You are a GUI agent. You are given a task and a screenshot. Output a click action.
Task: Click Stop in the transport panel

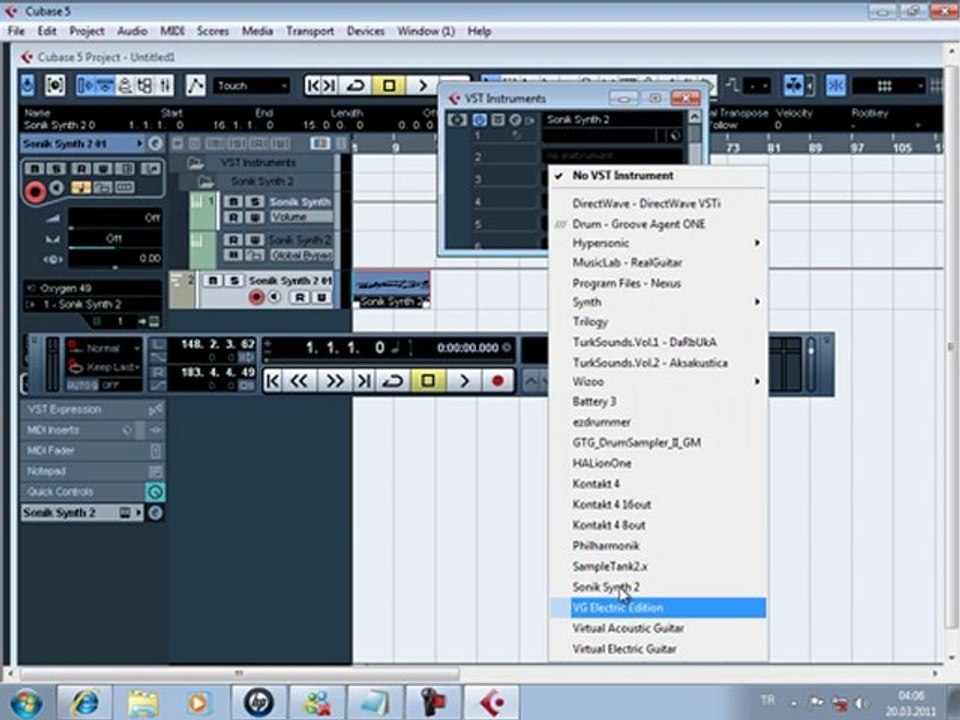[x=428, y=381]
